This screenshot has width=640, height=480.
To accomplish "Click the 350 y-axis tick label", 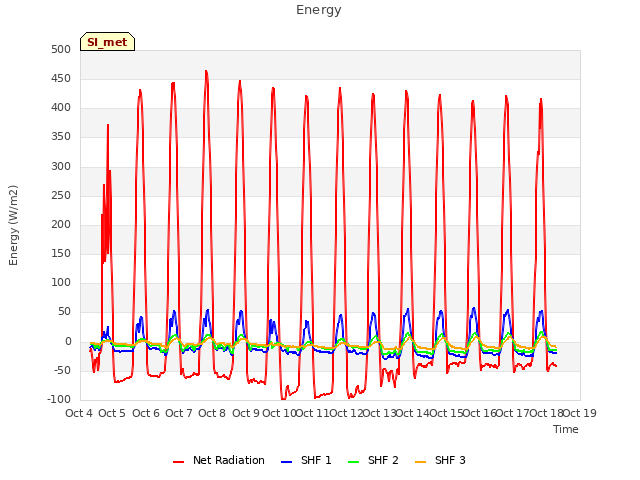I will [x=61, y=137].
